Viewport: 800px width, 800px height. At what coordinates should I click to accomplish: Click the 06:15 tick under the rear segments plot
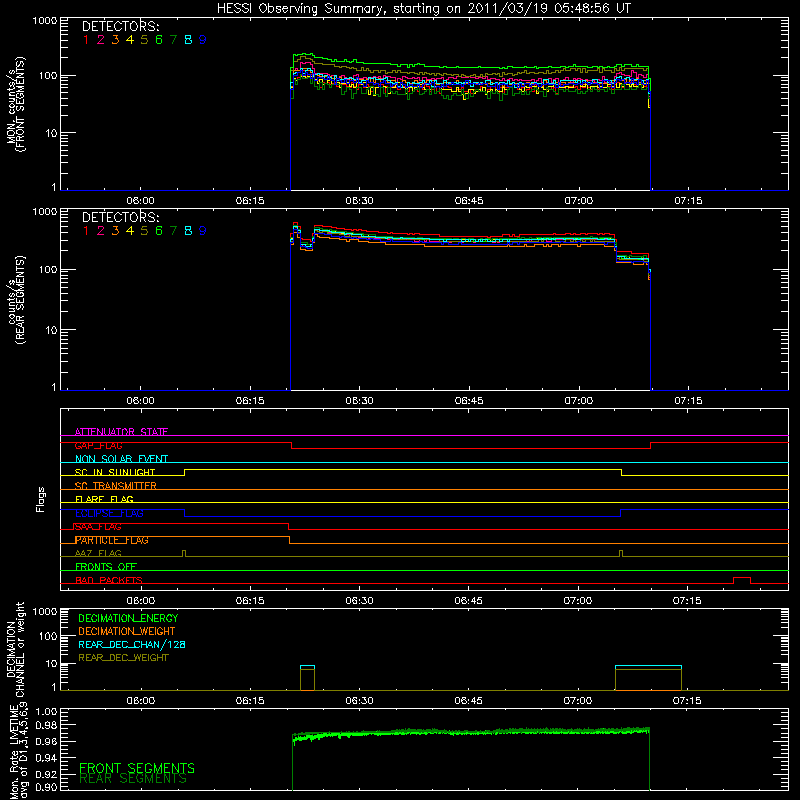(250, 401)
